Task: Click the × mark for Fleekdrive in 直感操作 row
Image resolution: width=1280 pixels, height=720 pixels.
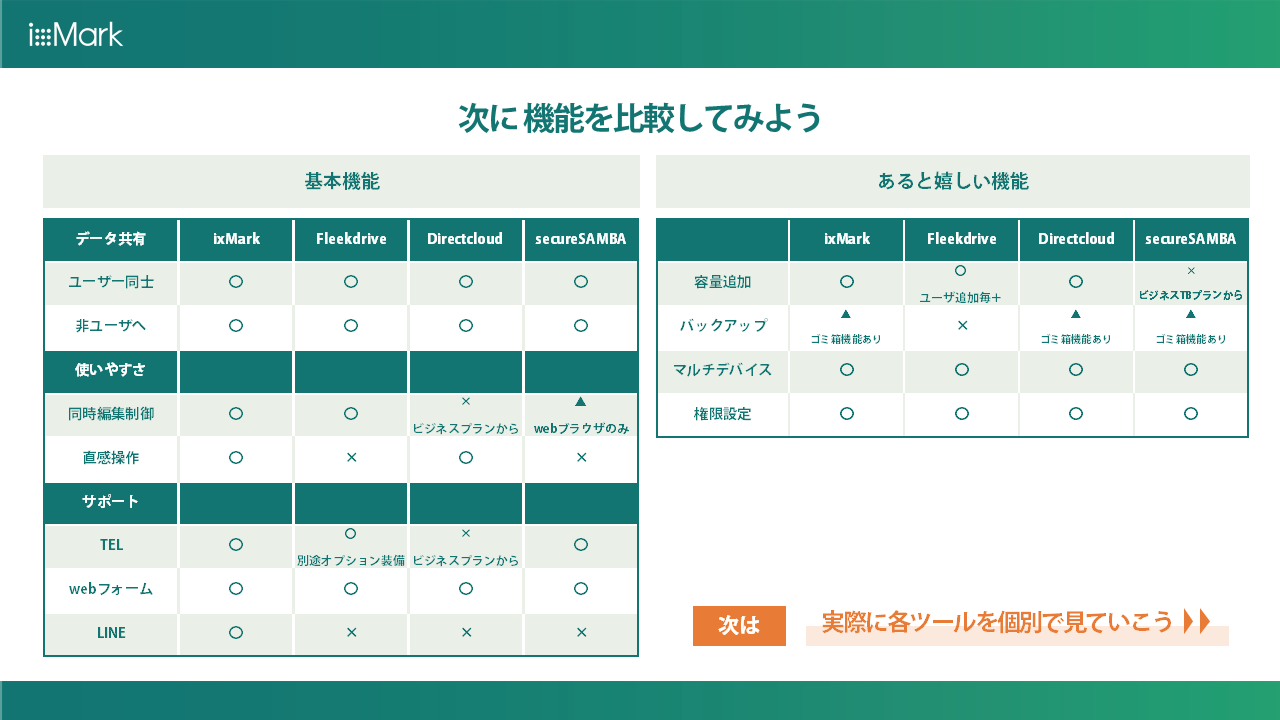Action: 351,457
